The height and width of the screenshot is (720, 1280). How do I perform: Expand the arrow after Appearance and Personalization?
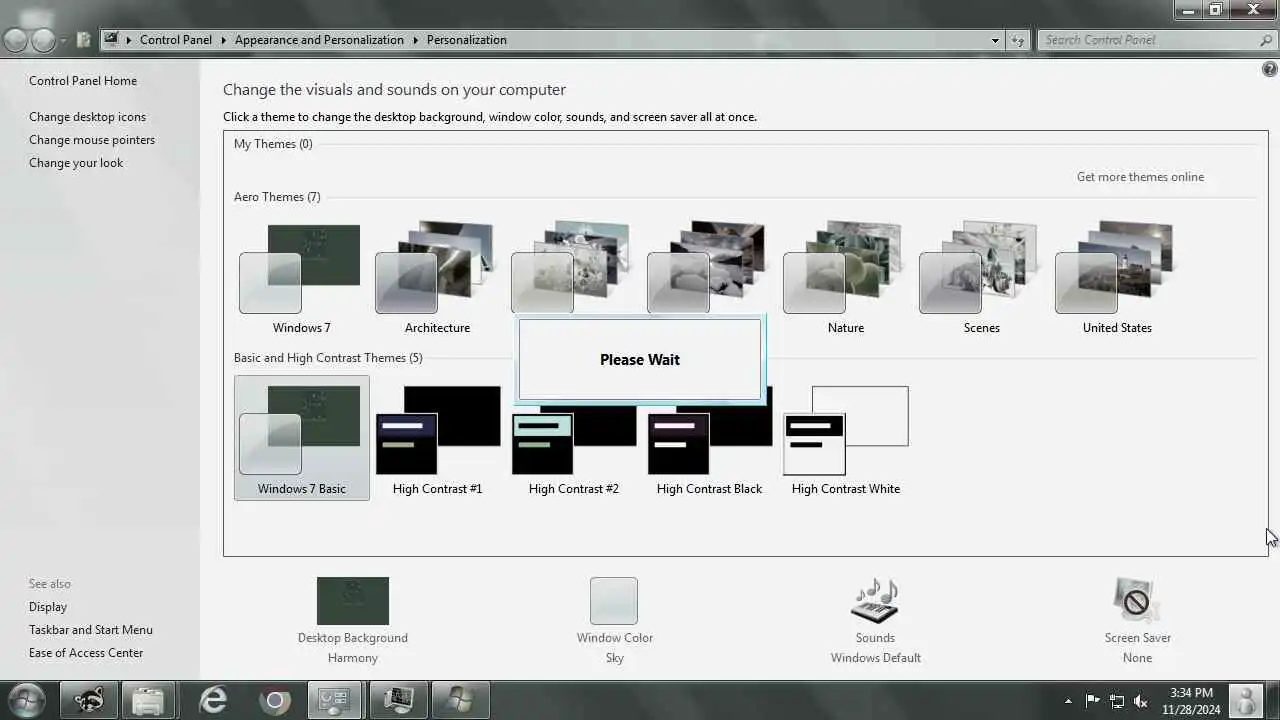click(x=415, y=40)
